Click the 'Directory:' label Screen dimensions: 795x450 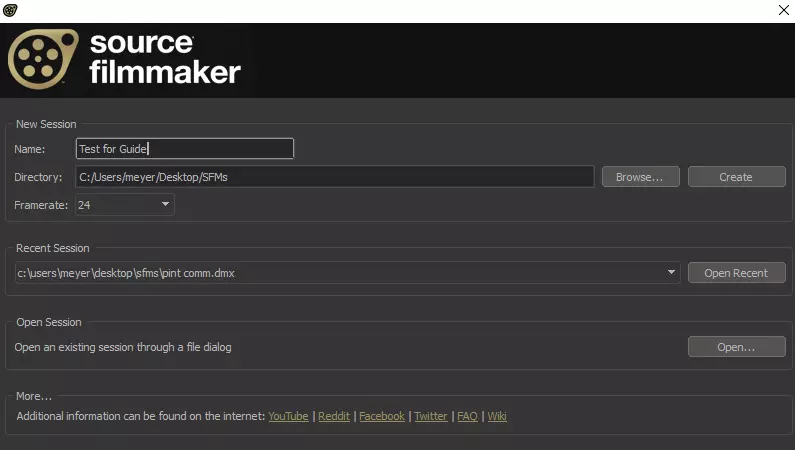[38, 177]
